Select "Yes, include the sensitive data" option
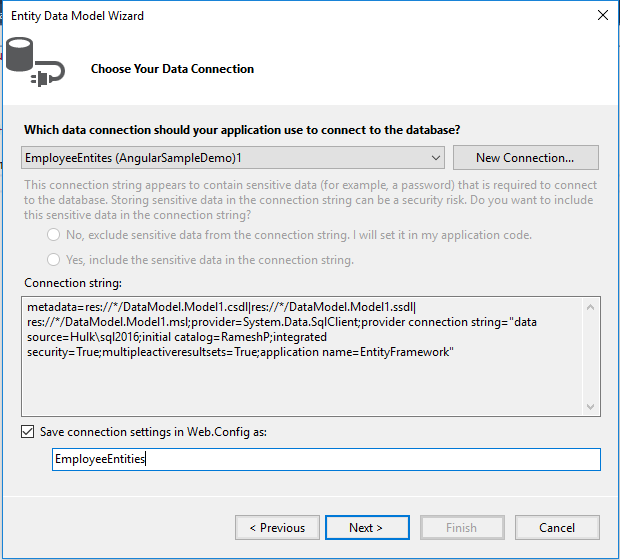The height and width of the screenshot is (560, 620). pyautogui.click(x=53, y=260)
